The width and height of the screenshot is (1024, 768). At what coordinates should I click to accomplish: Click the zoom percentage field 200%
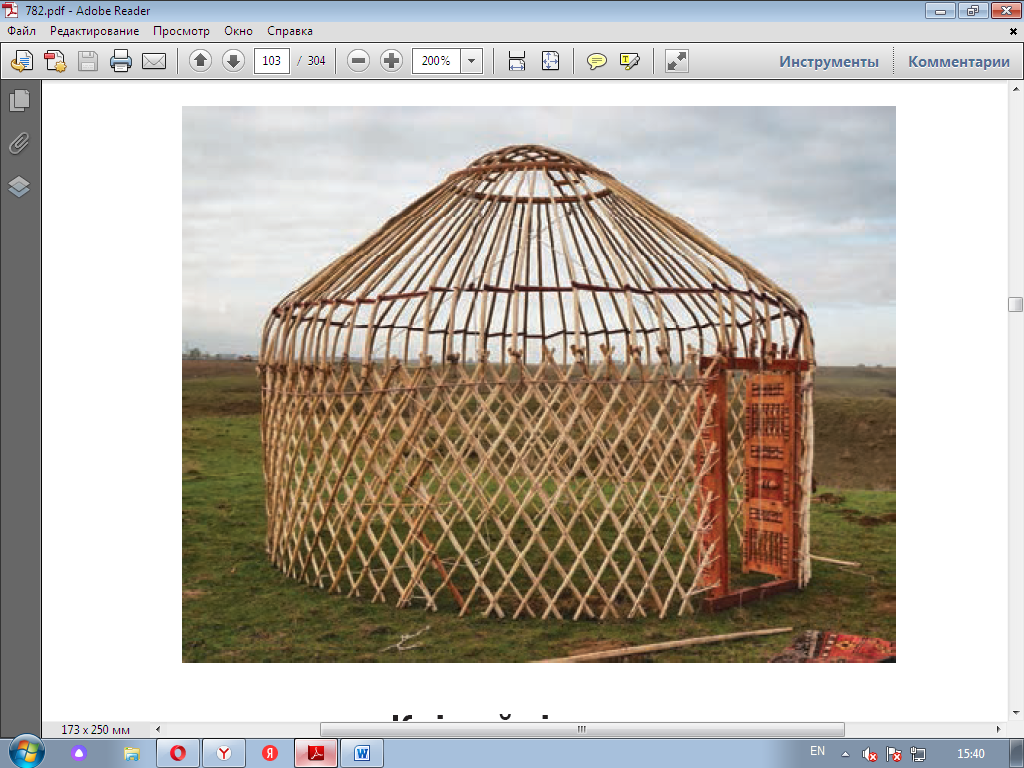click(436, 61)
